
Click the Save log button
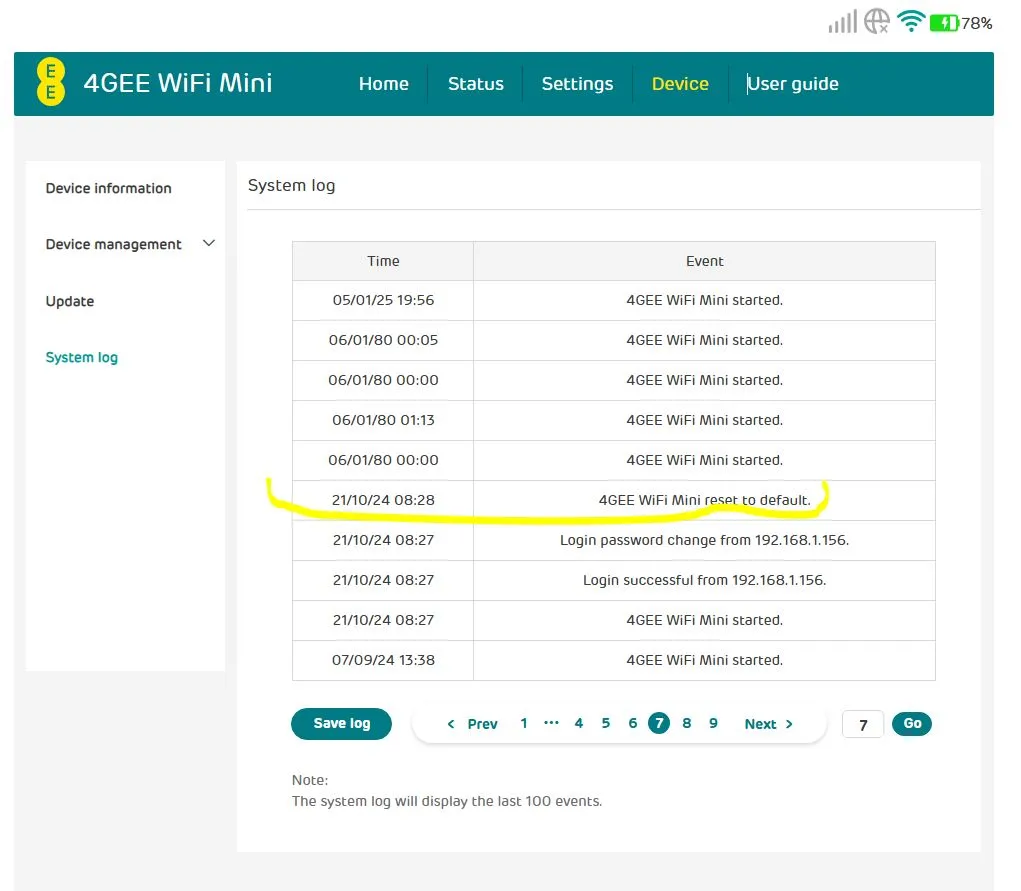[x=341, y=724]
